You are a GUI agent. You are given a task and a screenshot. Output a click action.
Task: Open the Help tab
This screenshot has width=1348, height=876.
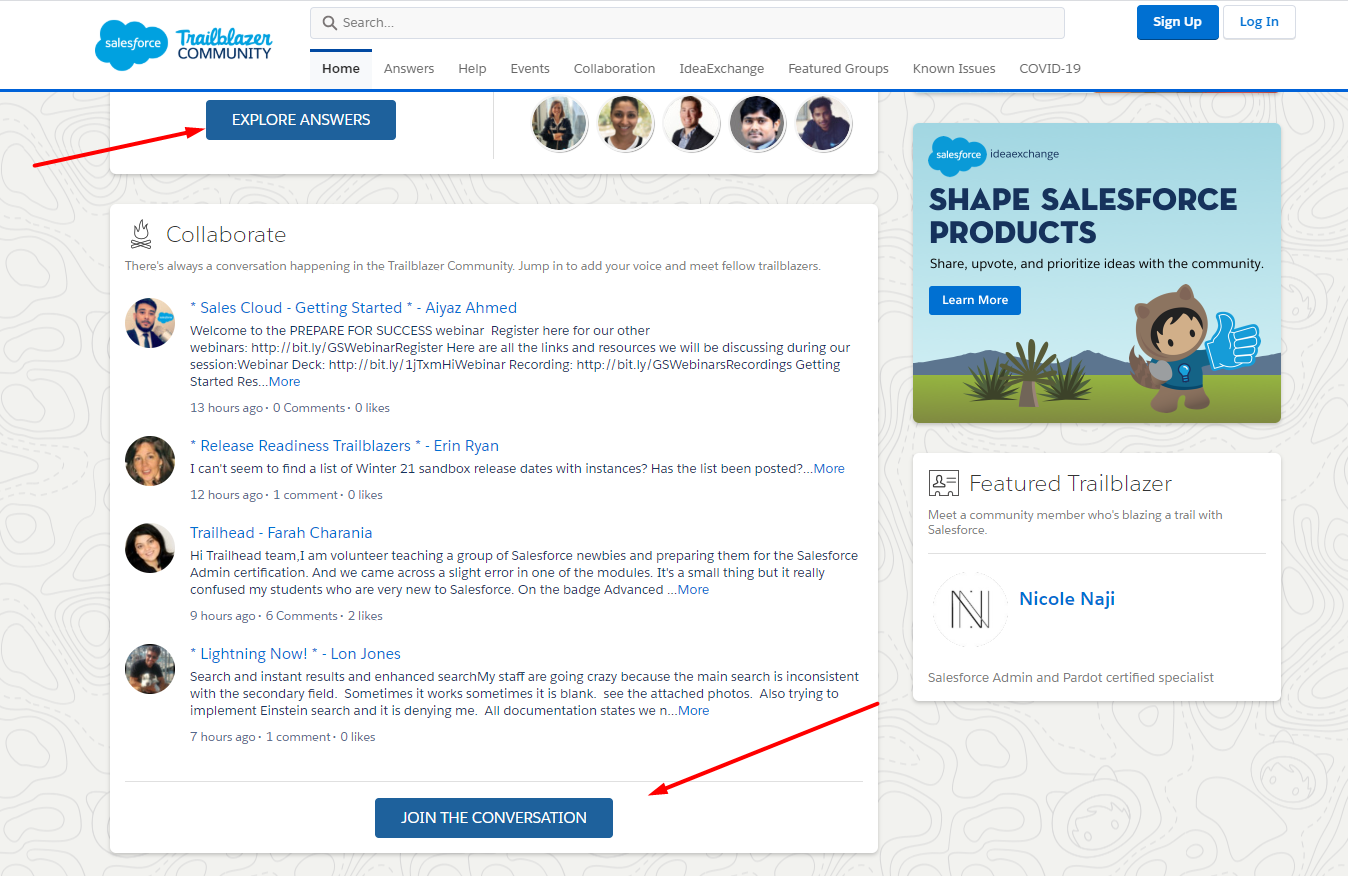tap(472, 68)
